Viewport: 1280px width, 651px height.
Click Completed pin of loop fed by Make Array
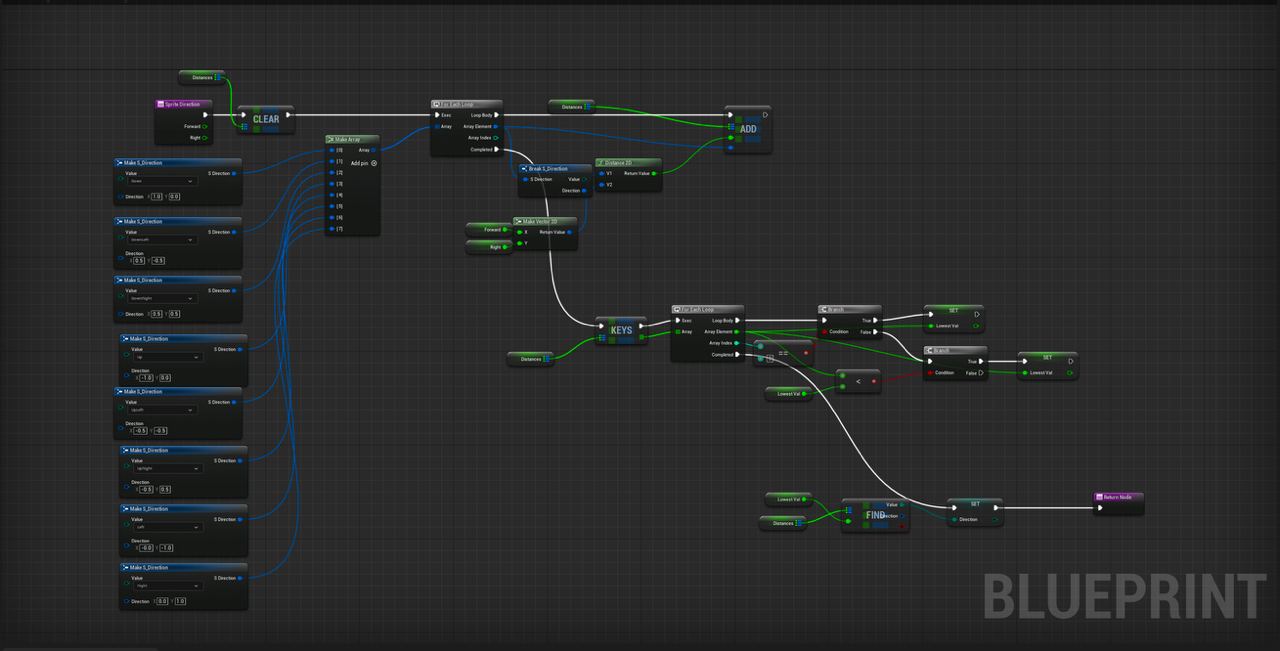(497, 150)
